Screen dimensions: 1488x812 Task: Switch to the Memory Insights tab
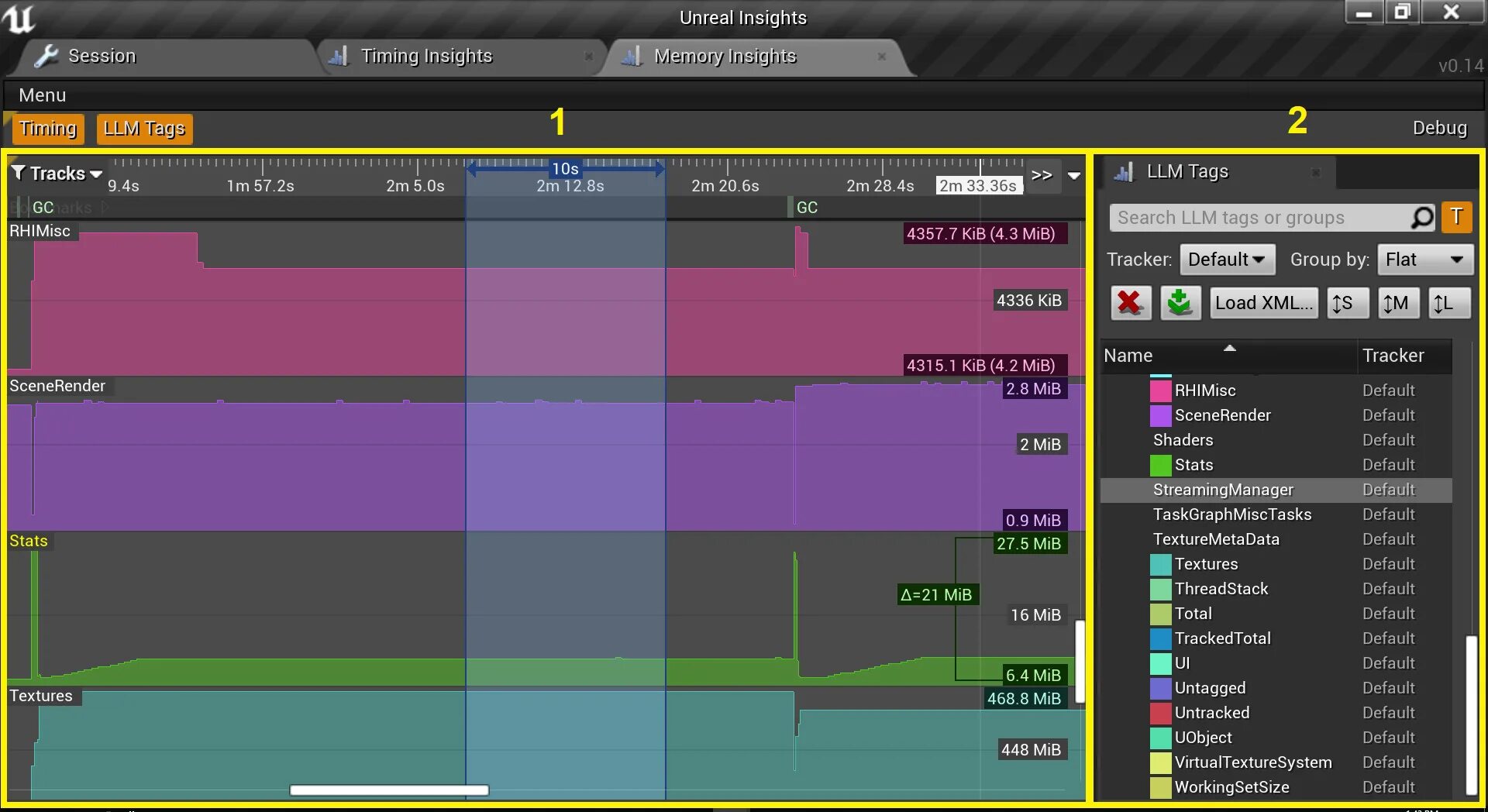(756, 57)
